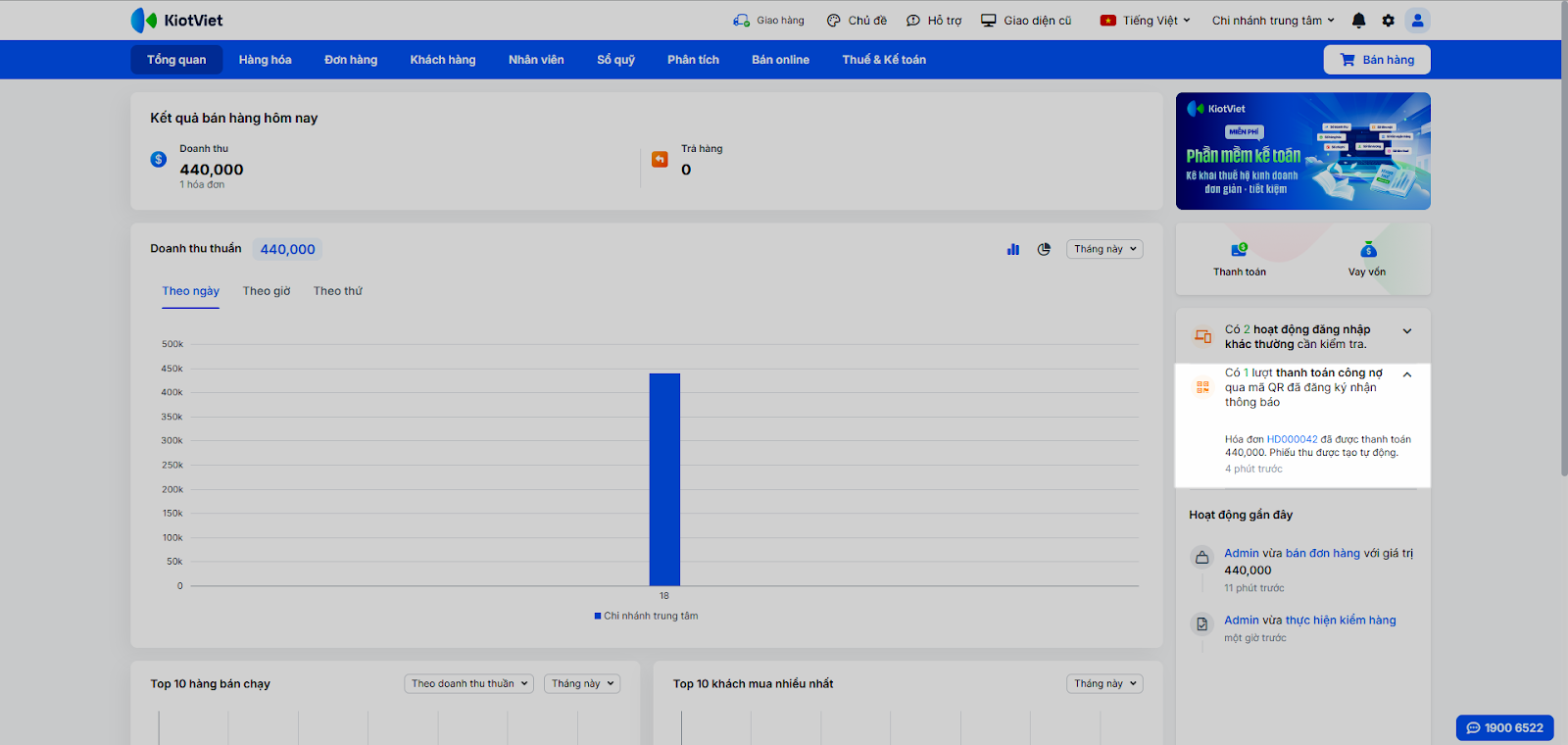Click the stock check activity icon
Screen dimensions: 1568x745
click(x=1202, y=624)
